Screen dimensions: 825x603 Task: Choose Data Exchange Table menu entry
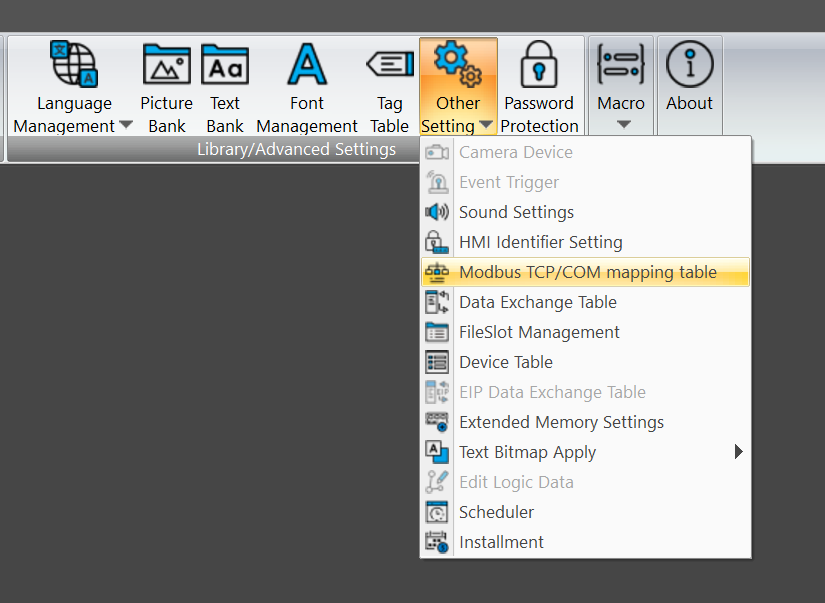(537, 302)
